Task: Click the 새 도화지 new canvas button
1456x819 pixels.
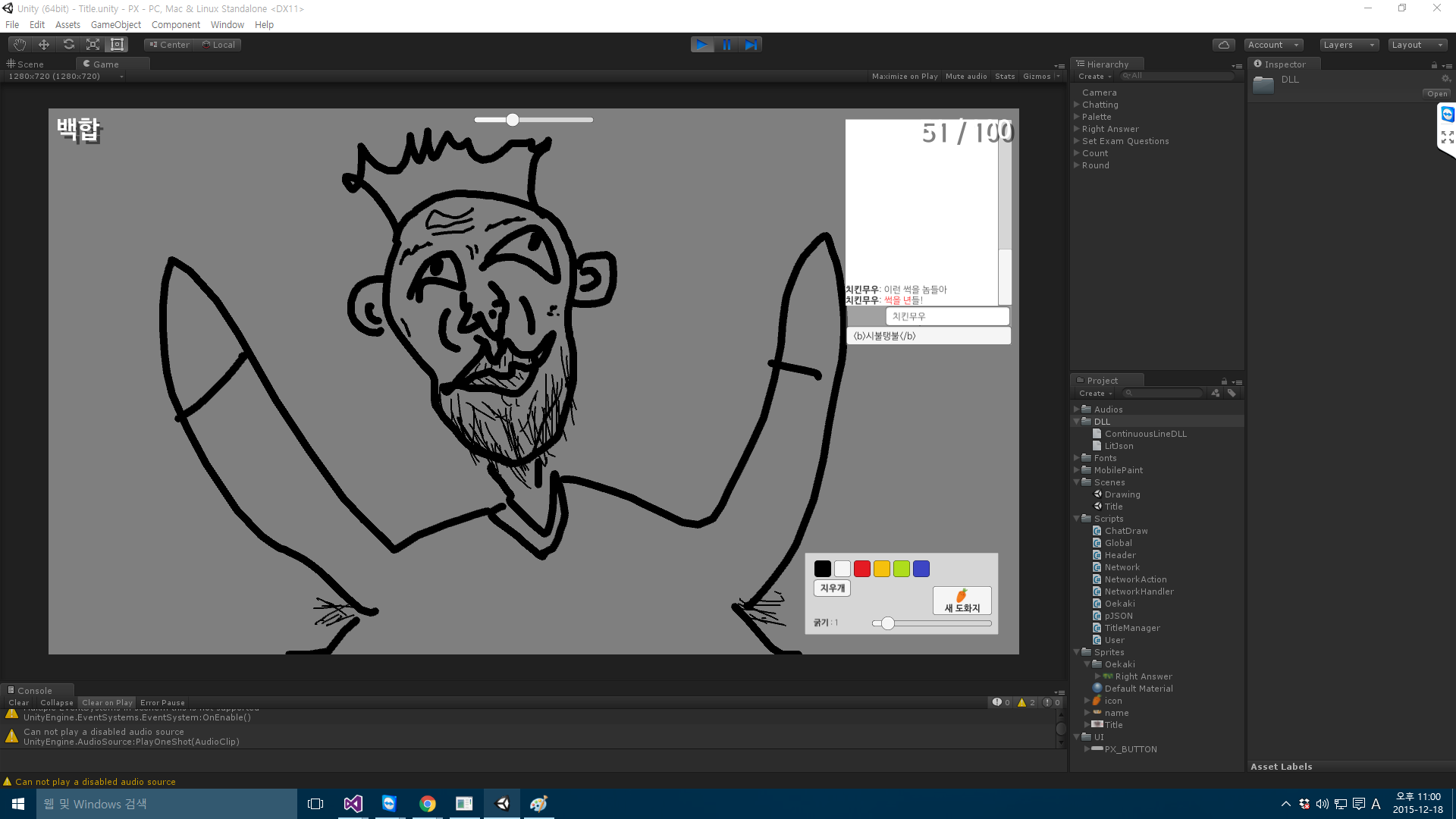Action: click(962, 600)
